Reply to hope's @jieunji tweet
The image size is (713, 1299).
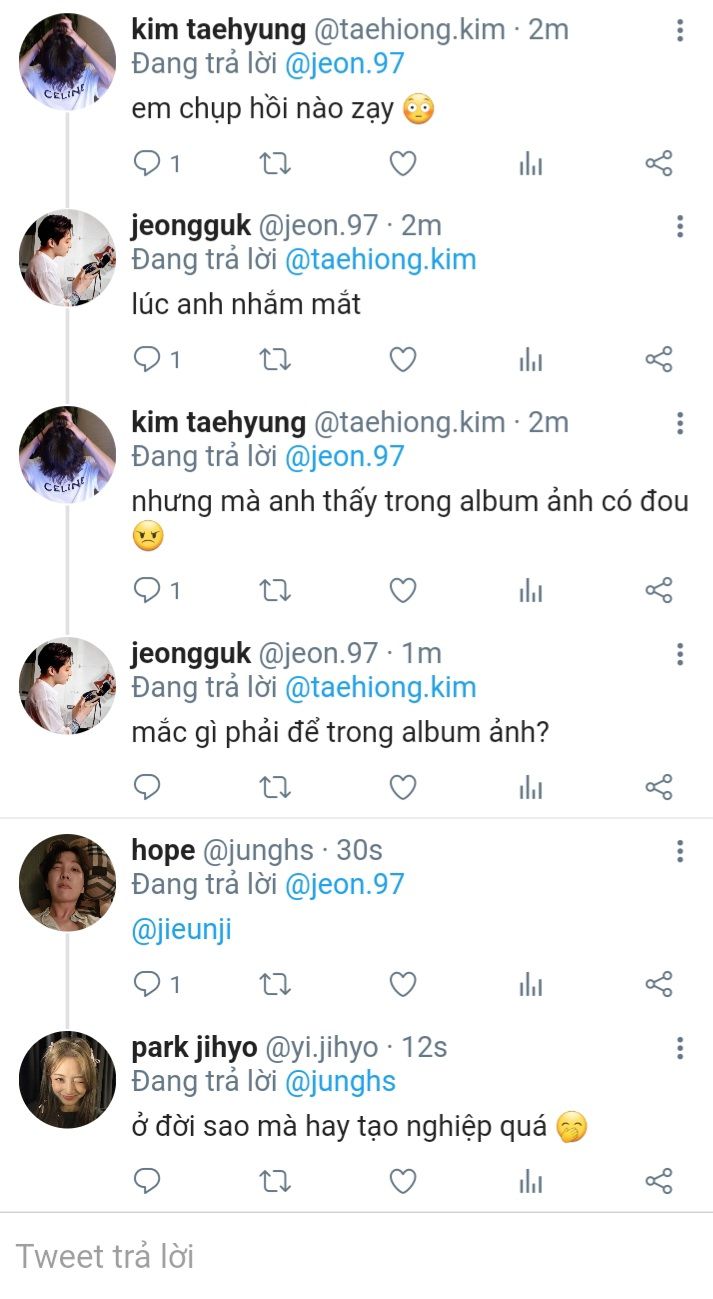[x=147, y=985]
